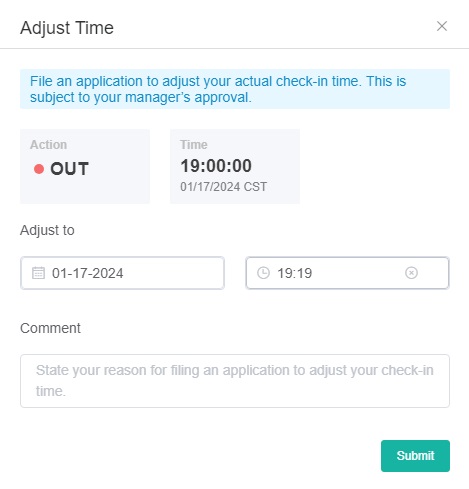Click the clock icon in time field
Image resolution: width=469 pixels, height=489 pixels.
pos(263,273)
